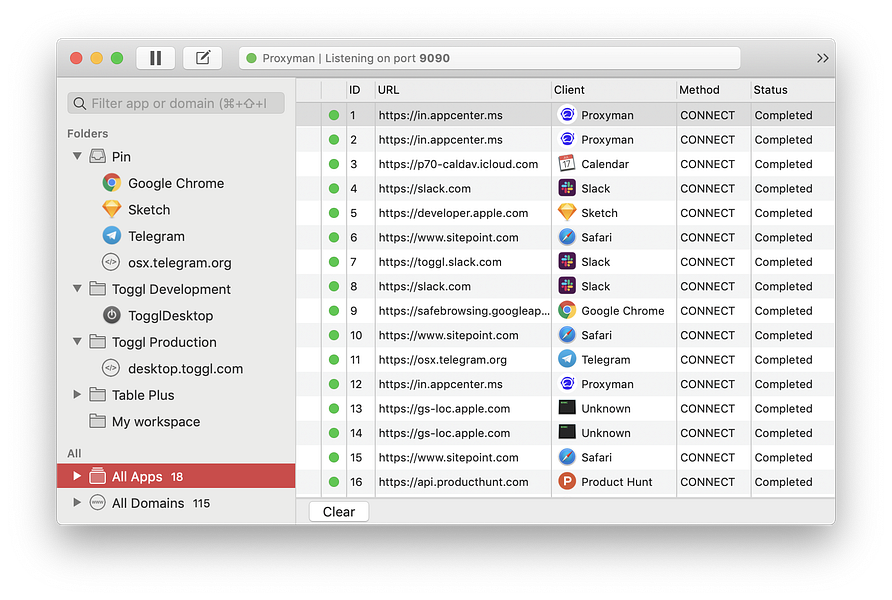Click the Toggl Development folder icon
Viewport: 892px width, 600px height.
pyautogui.click(x=97, y=288)
